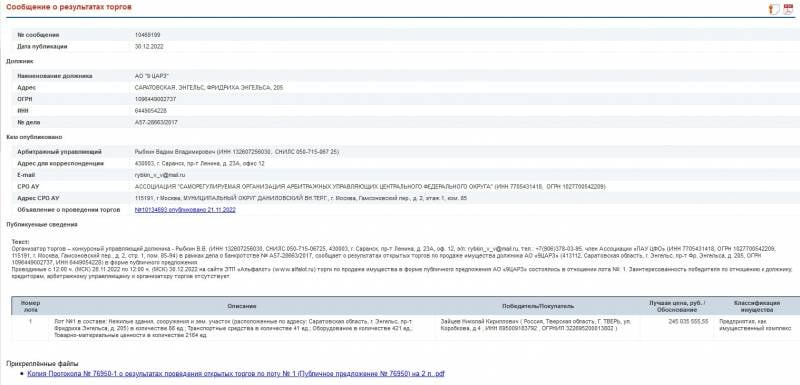The image size is (800, 385).
Task: Click the 'Кем опубликовано' section heading
Action: point(34,137)
